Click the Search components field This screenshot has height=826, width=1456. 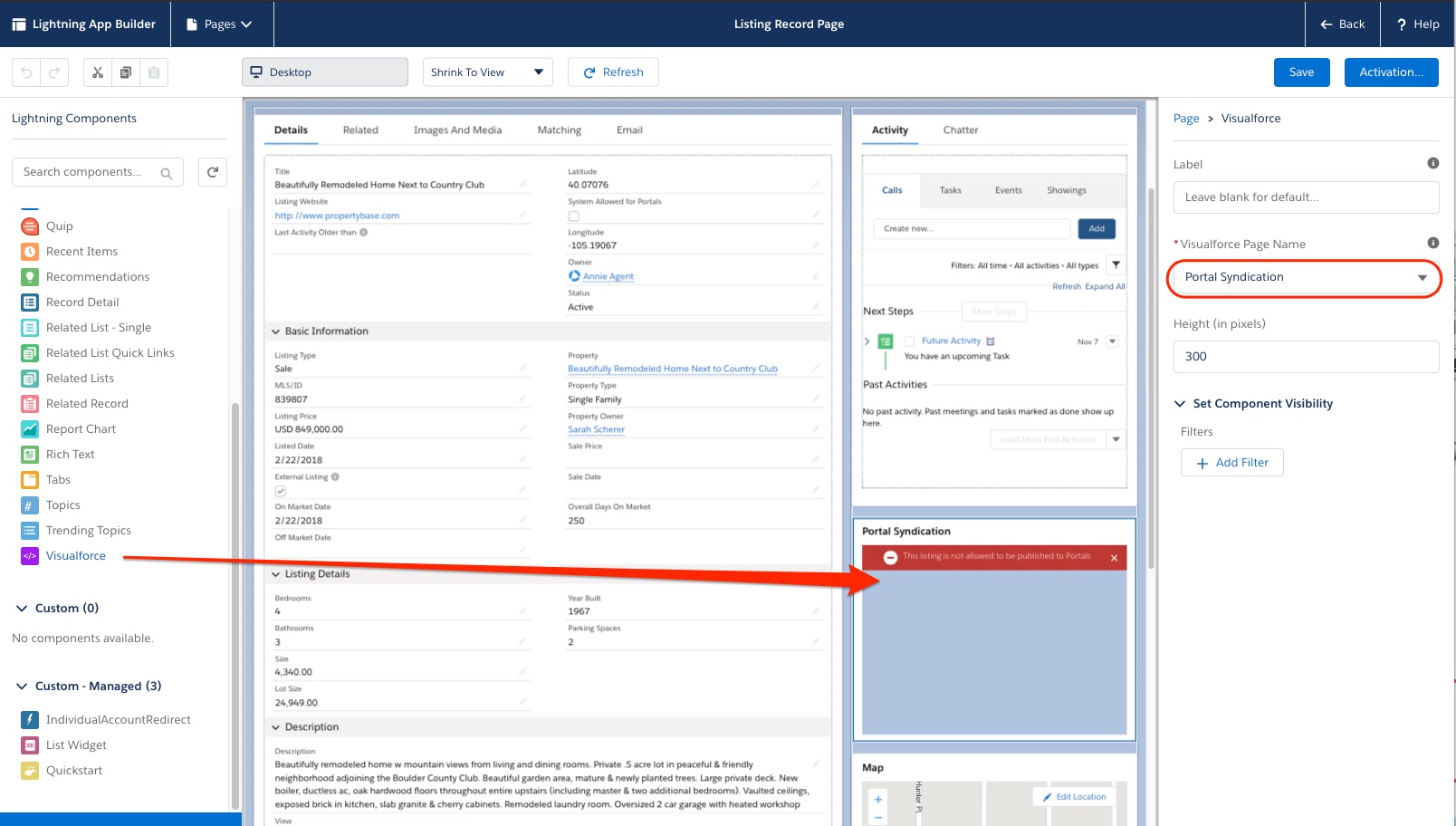[98, 172]
